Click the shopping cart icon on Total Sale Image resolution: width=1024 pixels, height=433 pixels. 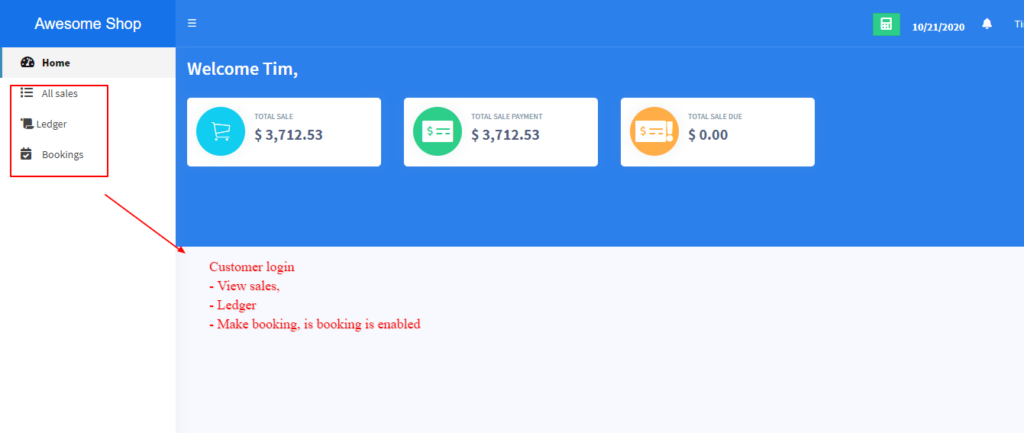220,132
